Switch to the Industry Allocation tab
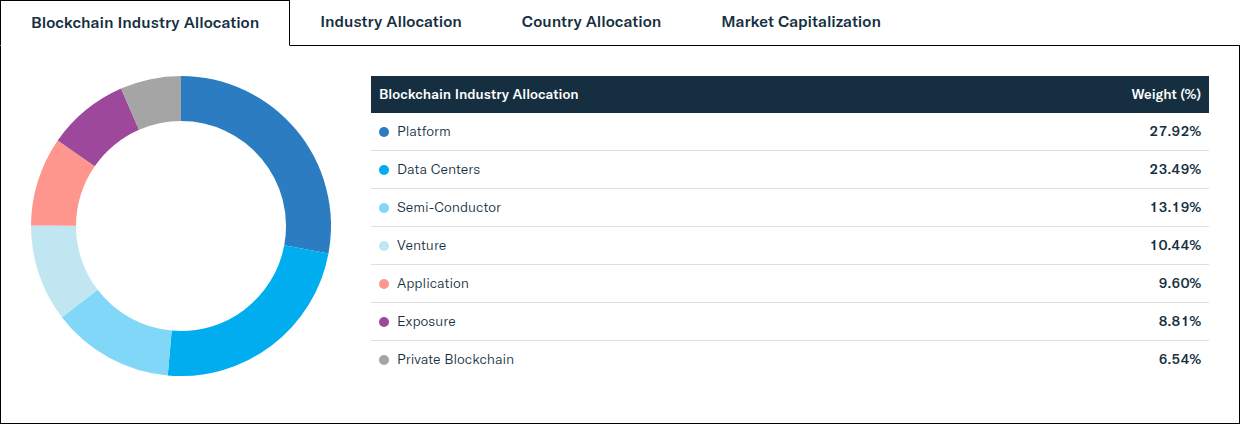 (391, 22)
